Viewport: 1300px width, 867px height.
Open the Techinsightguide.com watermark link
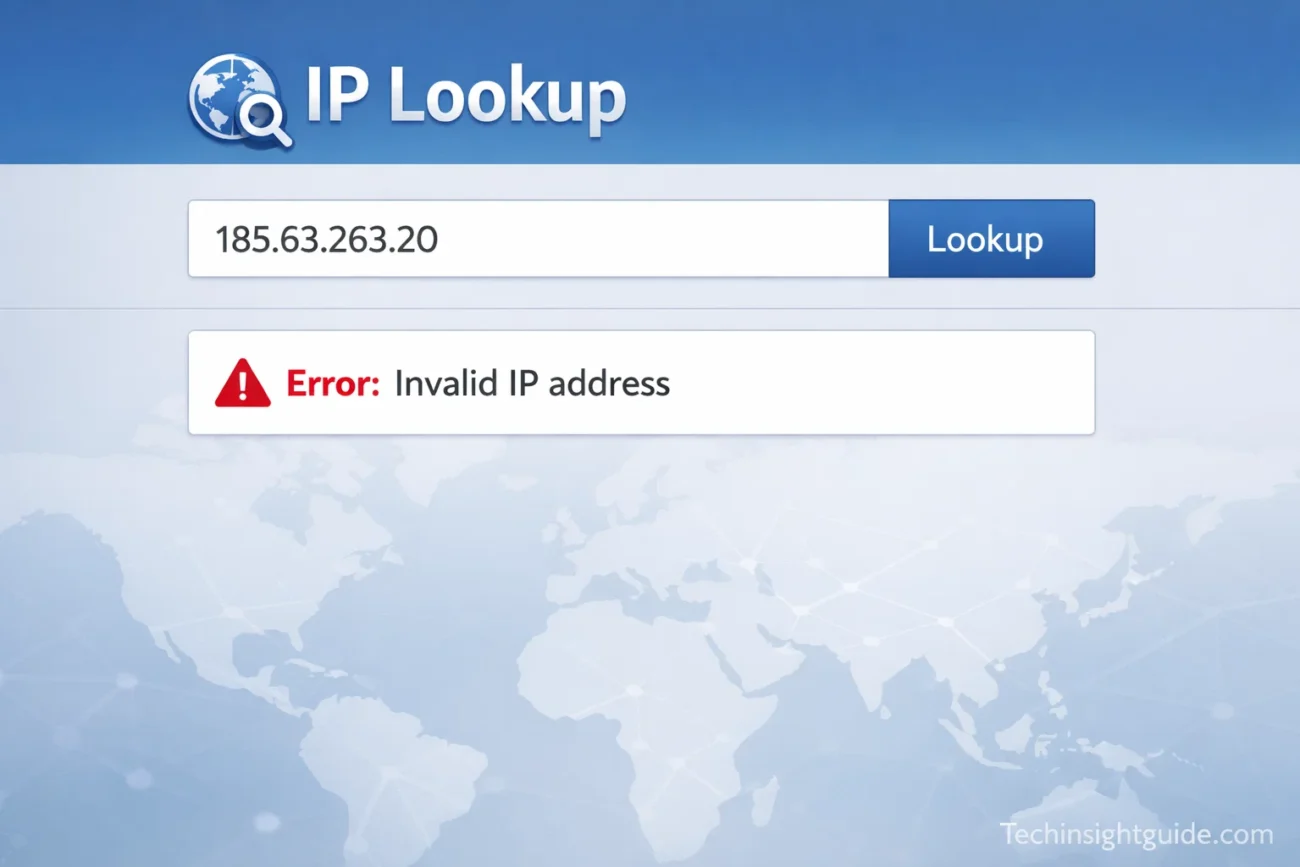(1136, 834)
